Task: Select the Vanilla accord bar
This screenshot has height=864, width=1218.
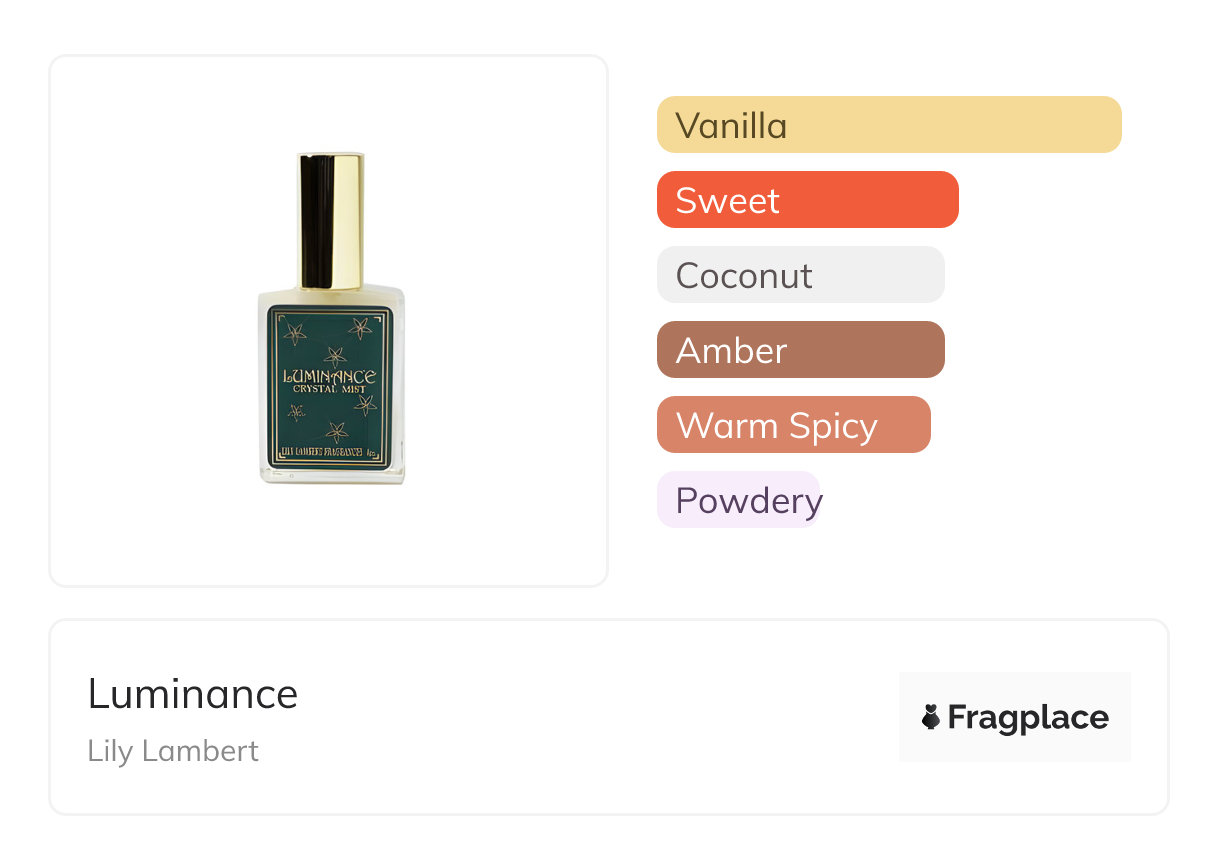Action: click(x=888, y=125)
